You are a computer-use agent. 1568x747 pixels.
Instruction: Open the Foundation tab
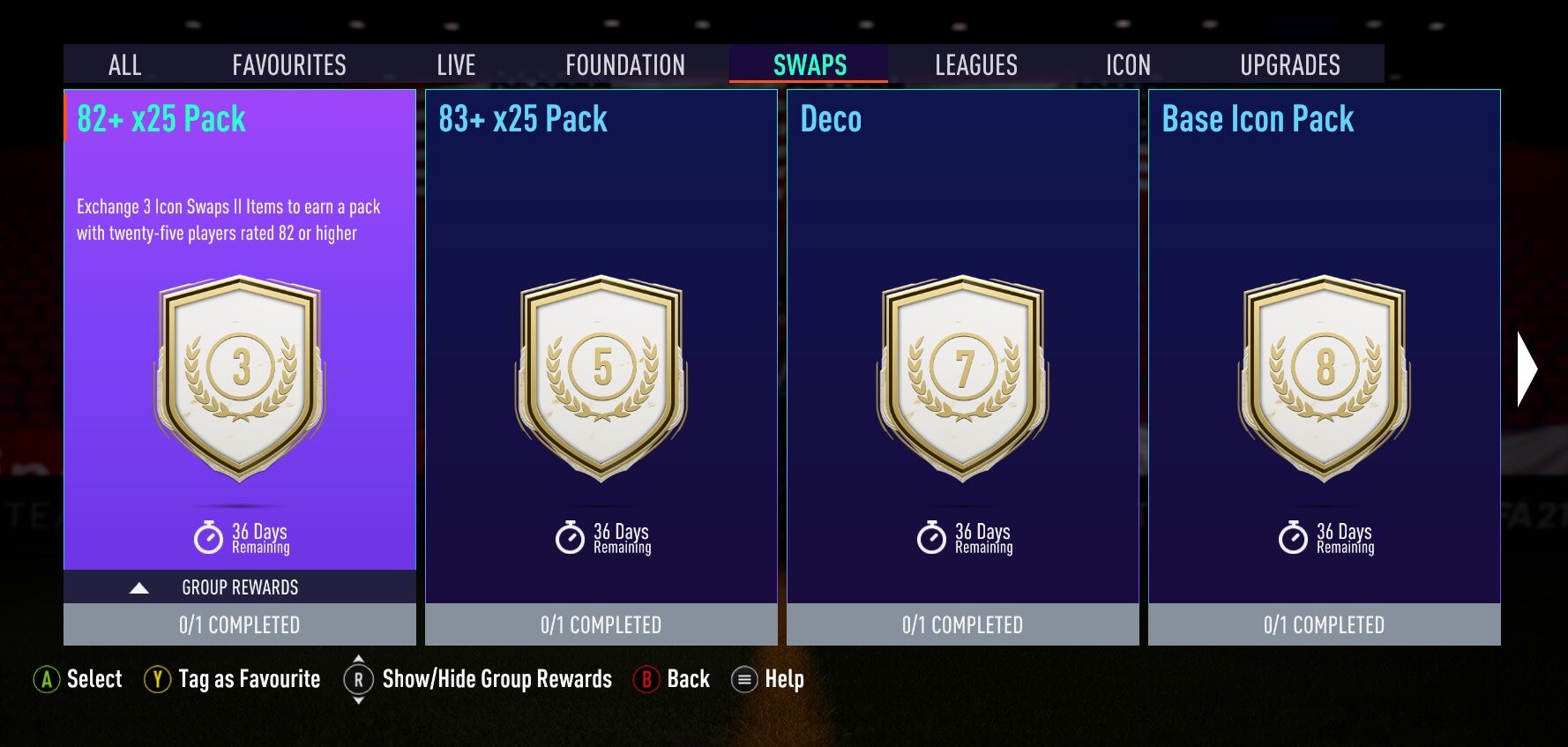click(625, 64)
